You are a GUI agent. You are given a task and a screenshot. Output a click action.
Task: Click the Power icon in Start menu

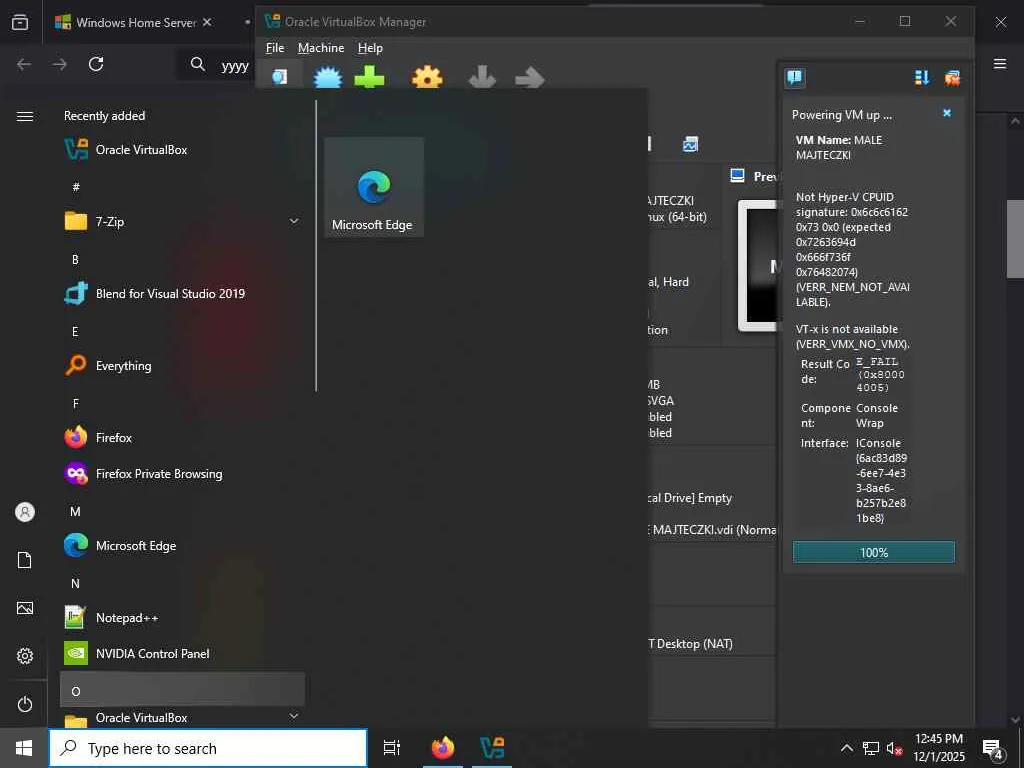point(25,704)
